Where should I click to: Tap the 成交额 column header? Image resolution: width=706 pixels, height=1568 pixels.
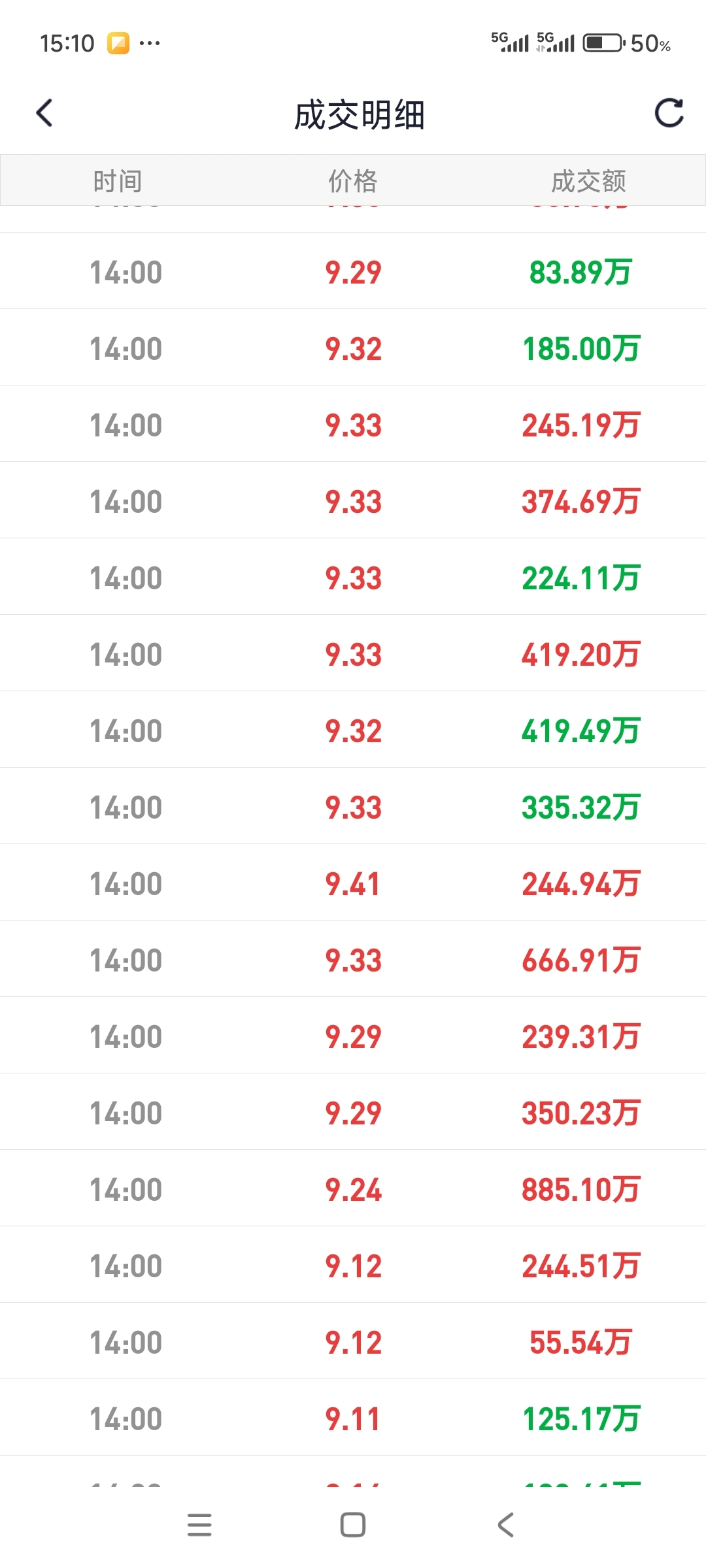(x=588, y=181)
